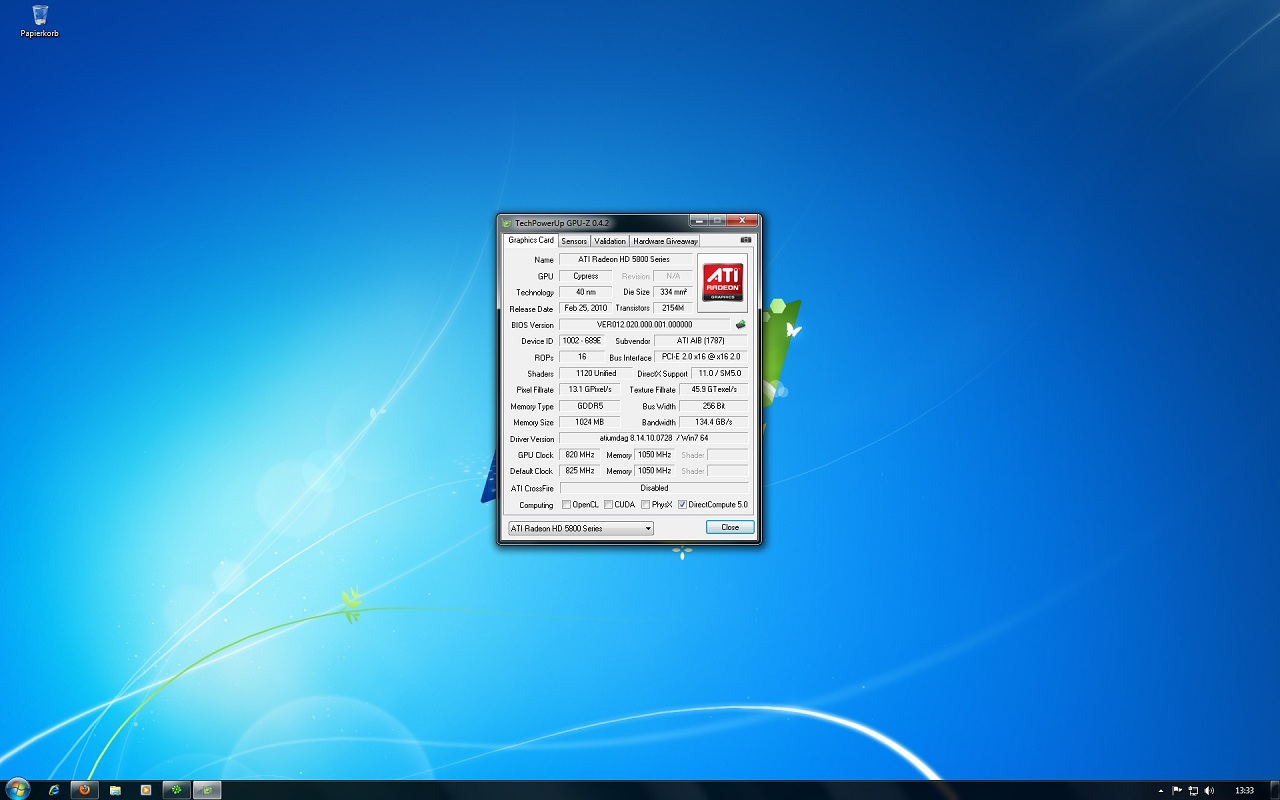Image resolution: width=1280 pixels, height=800 pixels.
Task: Click the Shaders value 1120 Unified
Action: pos(597,374)
